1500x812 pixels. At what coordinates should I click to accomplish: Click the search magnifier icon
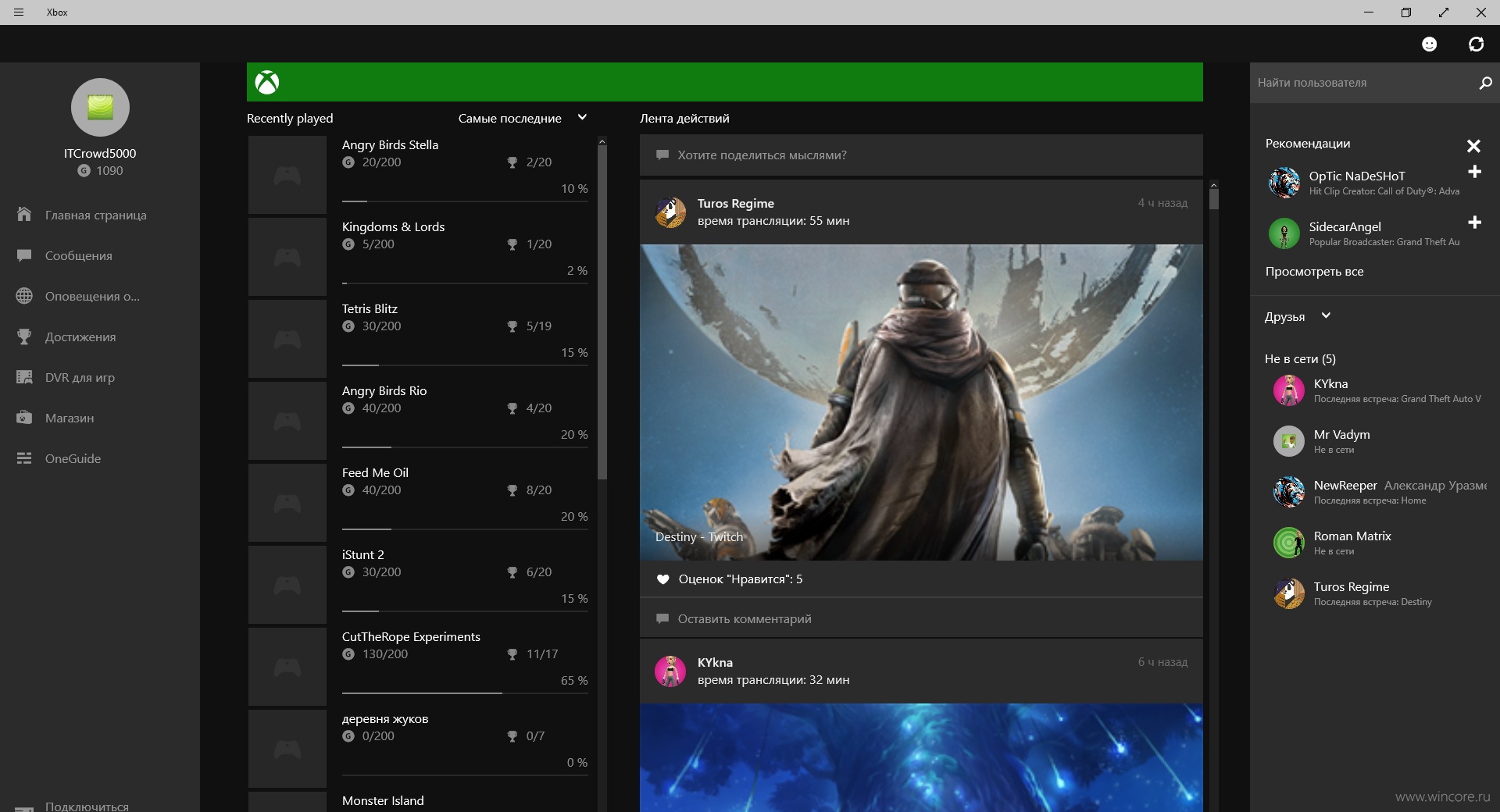[1485, 83]
